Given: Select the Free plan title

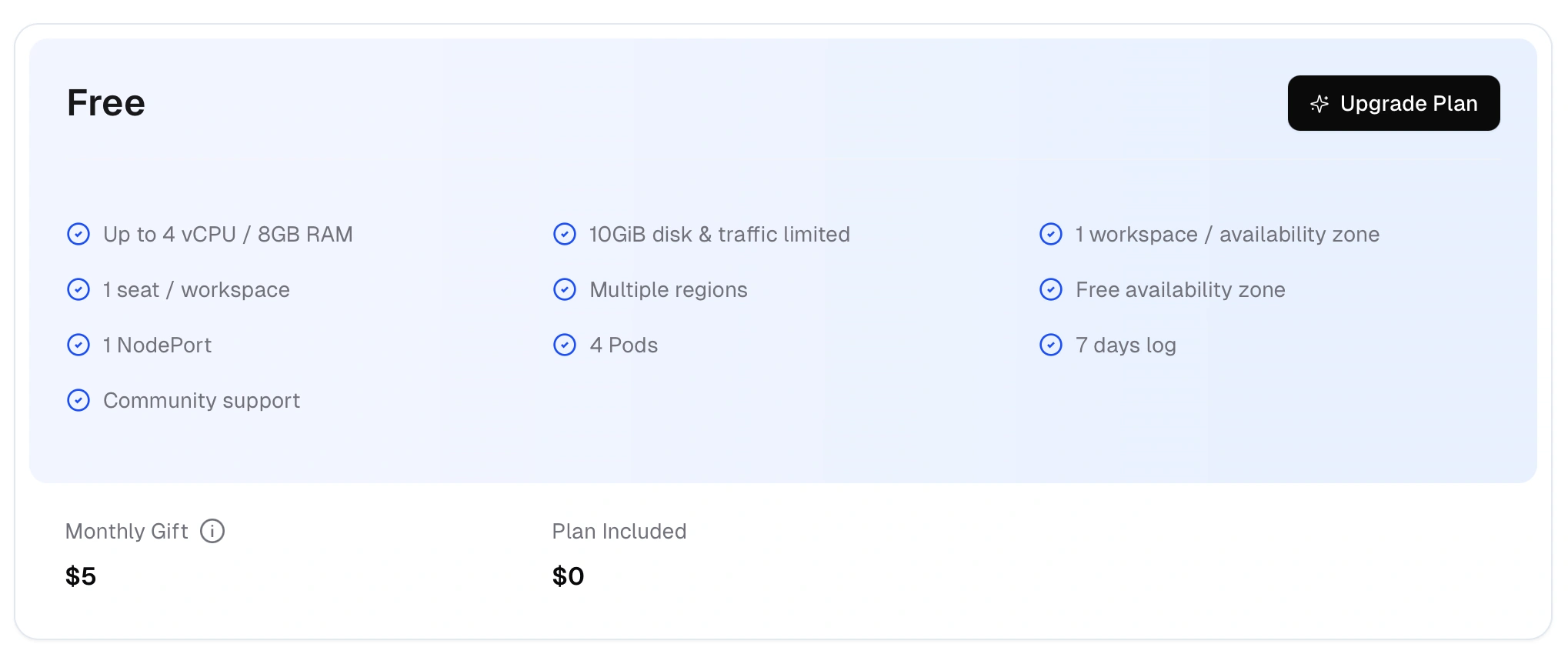Looking at the screenshot, I should 105,102.
